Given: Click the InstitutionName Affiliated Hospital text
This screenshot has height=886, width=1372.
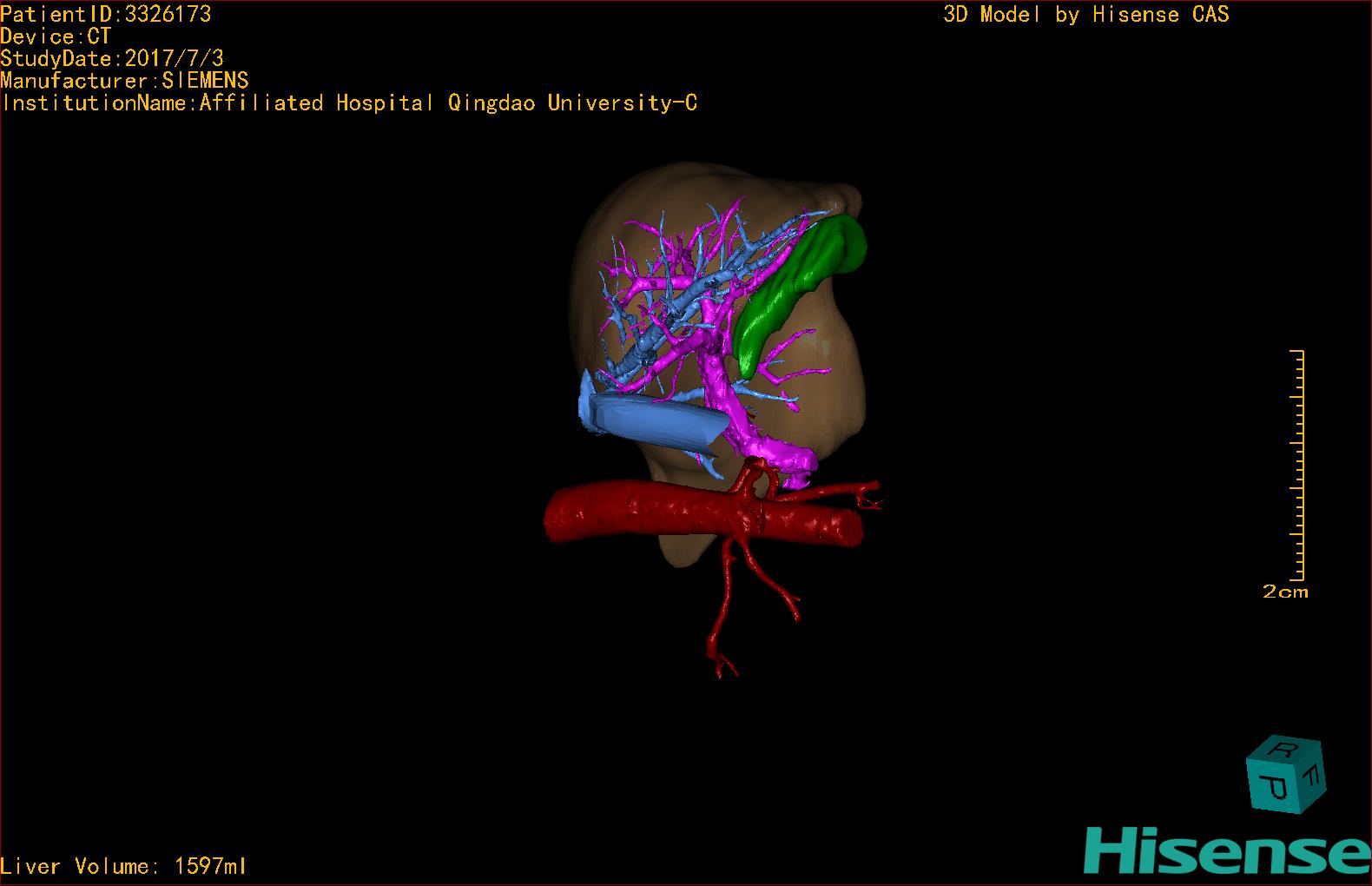Looking at the screenshot, I should tap(349, 102).
